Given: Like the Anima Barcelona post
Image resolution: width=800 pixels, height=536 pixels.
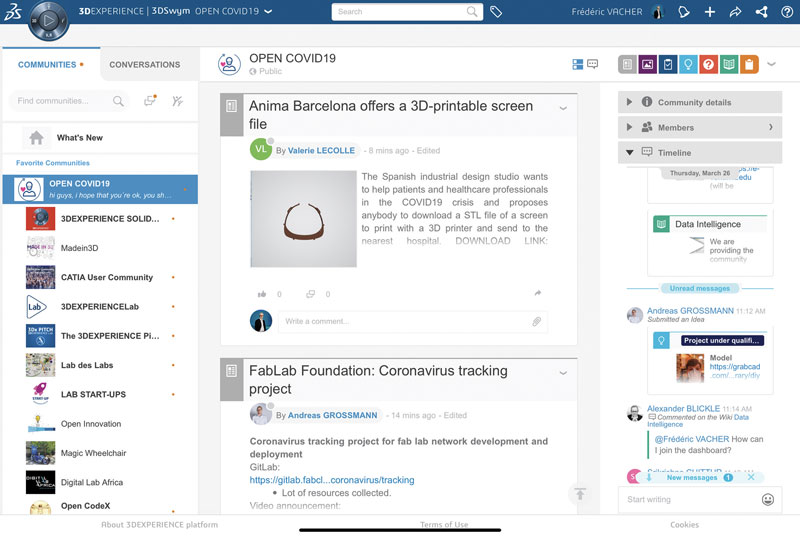Looking at the screenshot, I should 262,294.
